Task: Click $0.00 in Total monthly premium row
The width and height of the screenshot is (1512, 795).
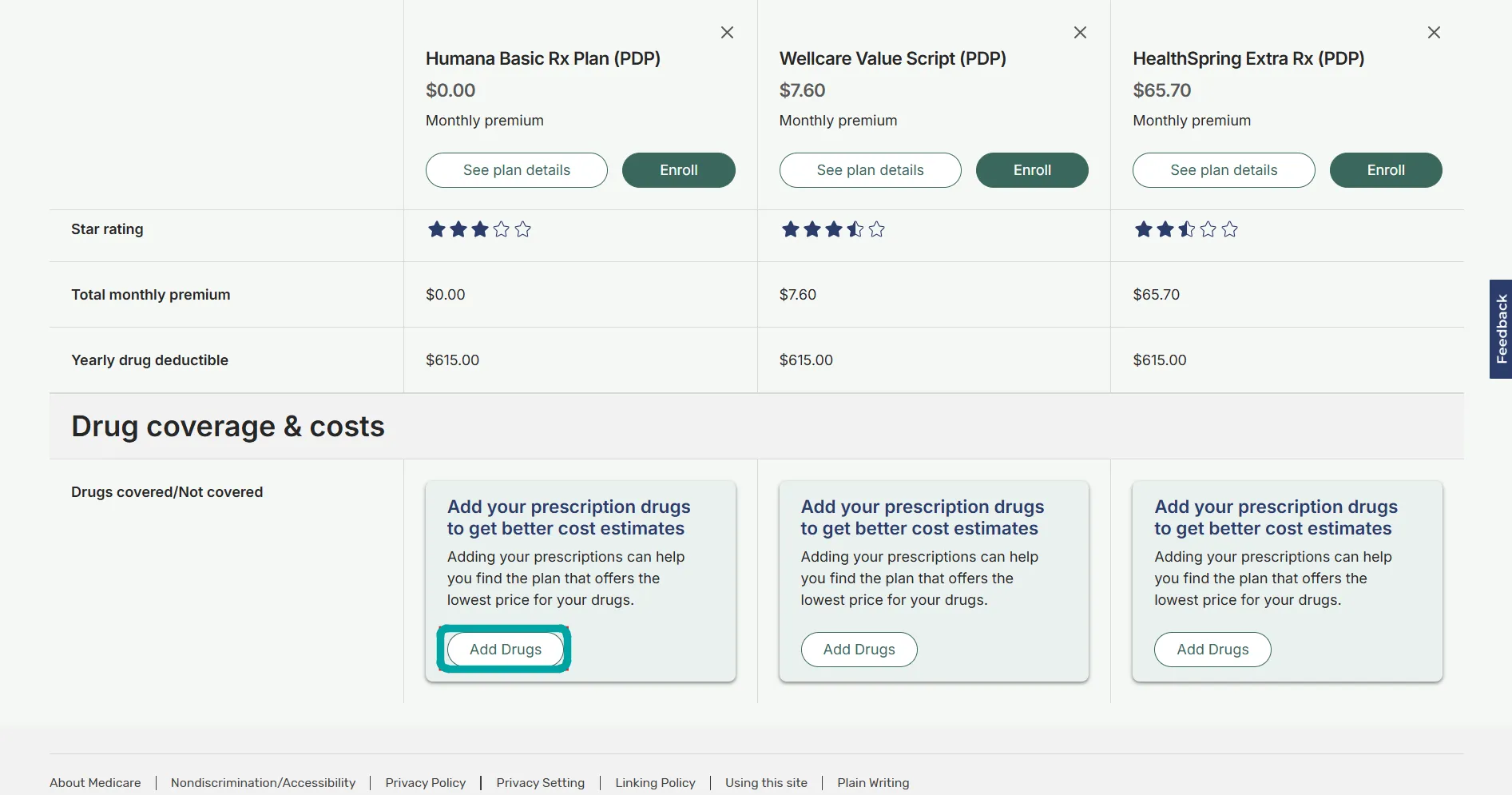Action: (x=445, y=295)
